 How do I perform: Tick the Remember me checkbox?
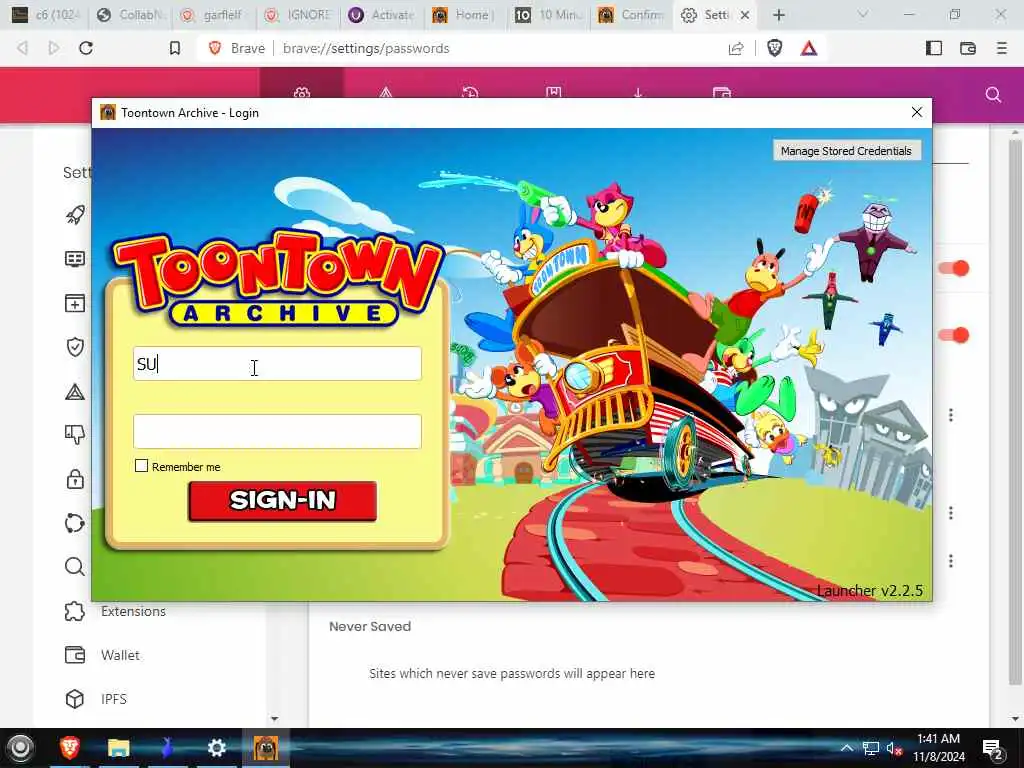[x=141, y=466]
